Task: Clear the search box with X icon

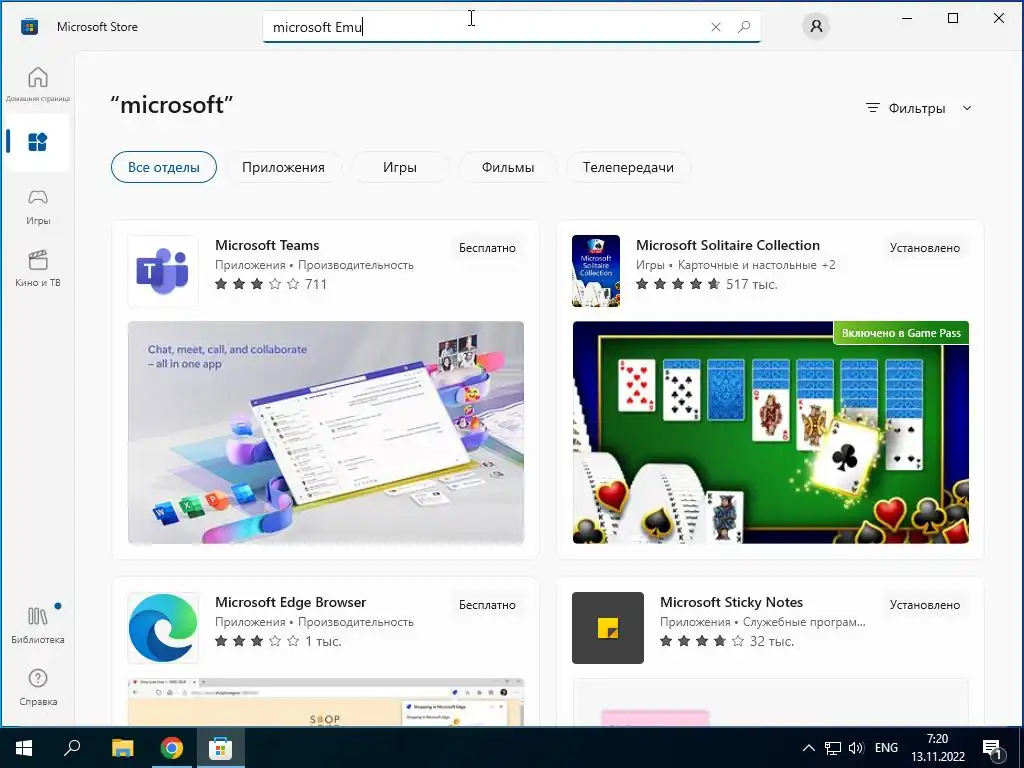Action: (716, 27)
